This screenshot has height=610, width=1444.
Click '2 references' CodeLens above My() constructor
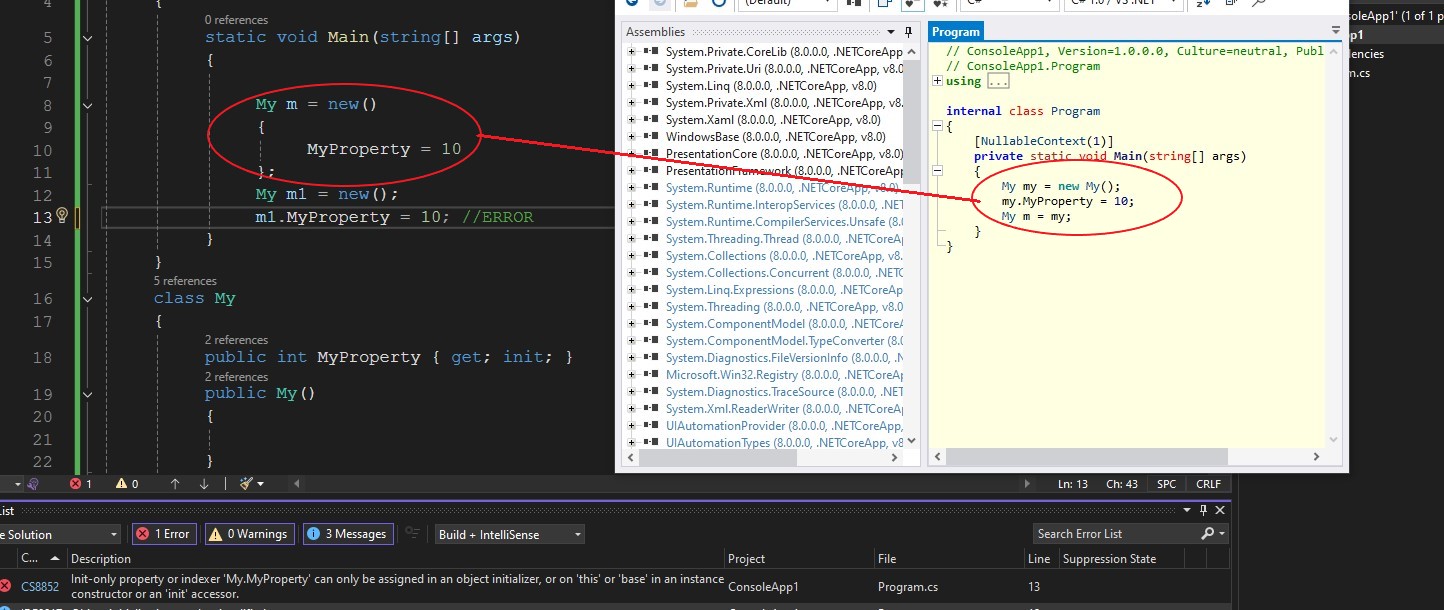click(236, 377)
